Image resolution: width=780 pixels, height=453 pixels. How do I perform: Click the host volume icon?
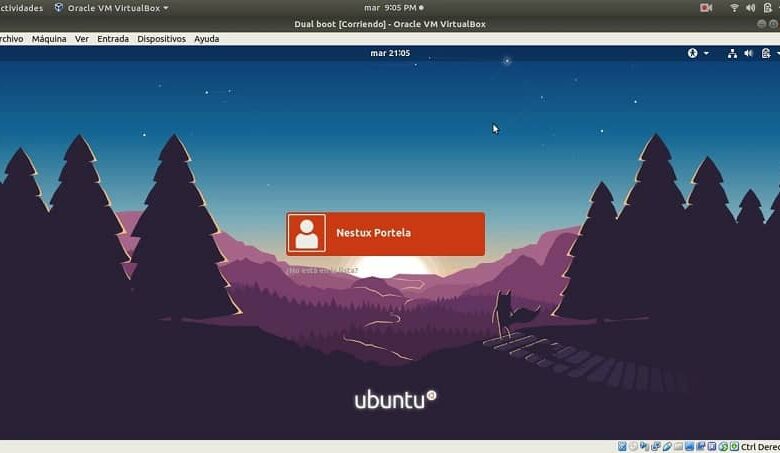pos(751,8)
